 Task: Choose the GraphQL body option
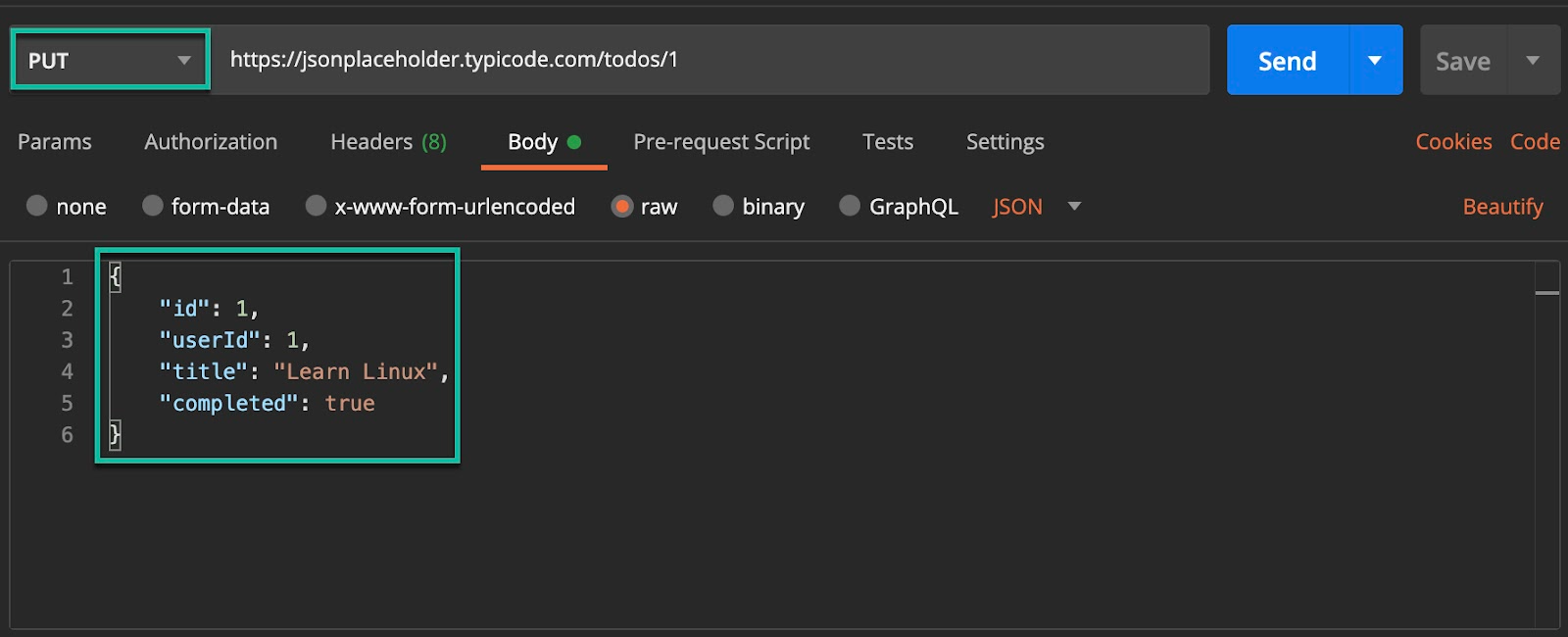point(850,206)
